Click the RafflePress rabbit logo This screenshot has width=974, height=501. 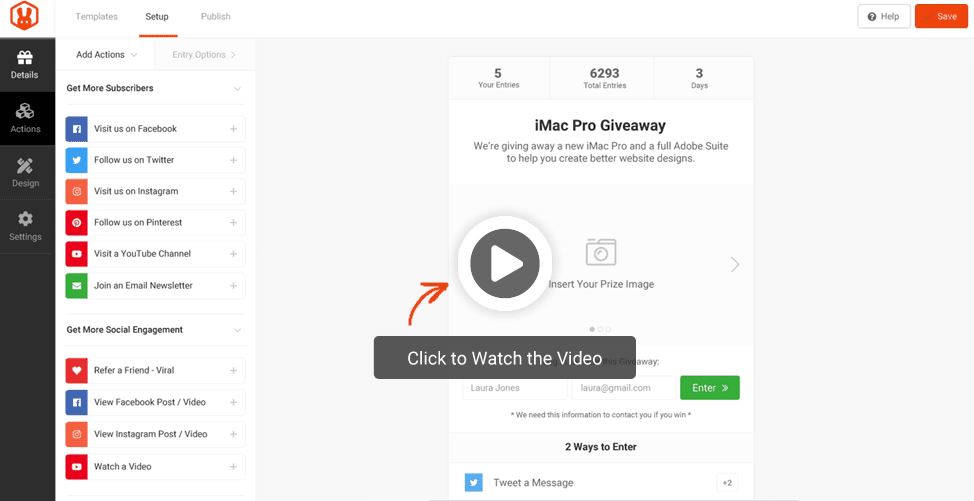pyautogui.click(x=24, y=16)
